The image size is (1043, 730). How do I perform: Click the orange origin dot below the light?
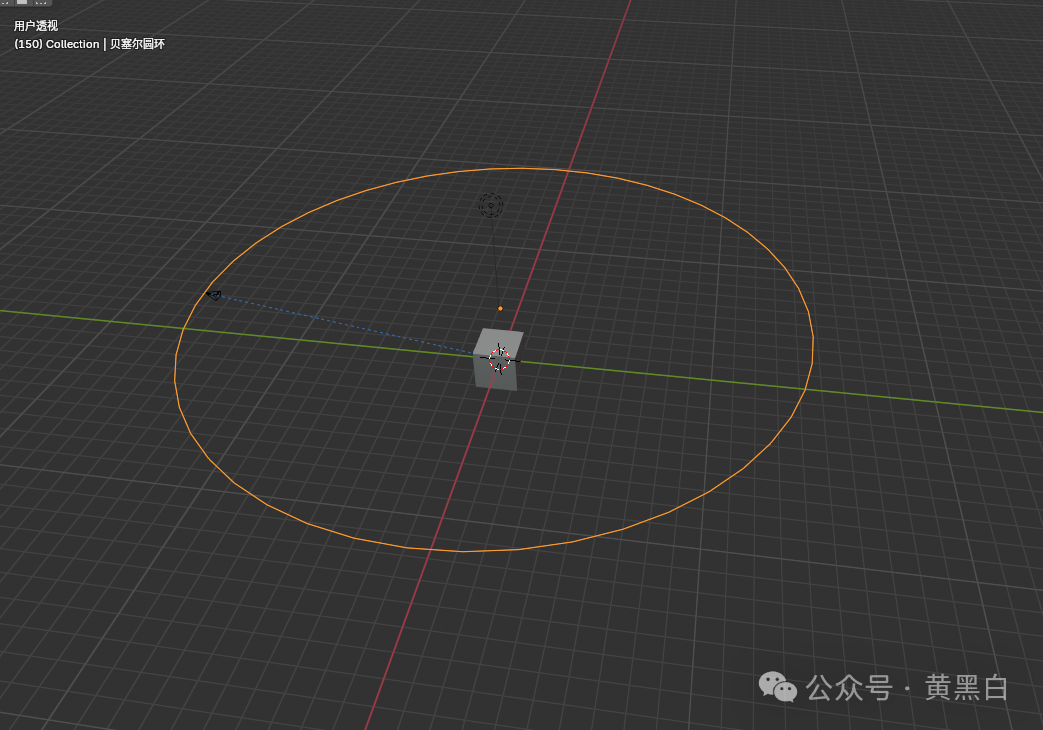point(500,308)
